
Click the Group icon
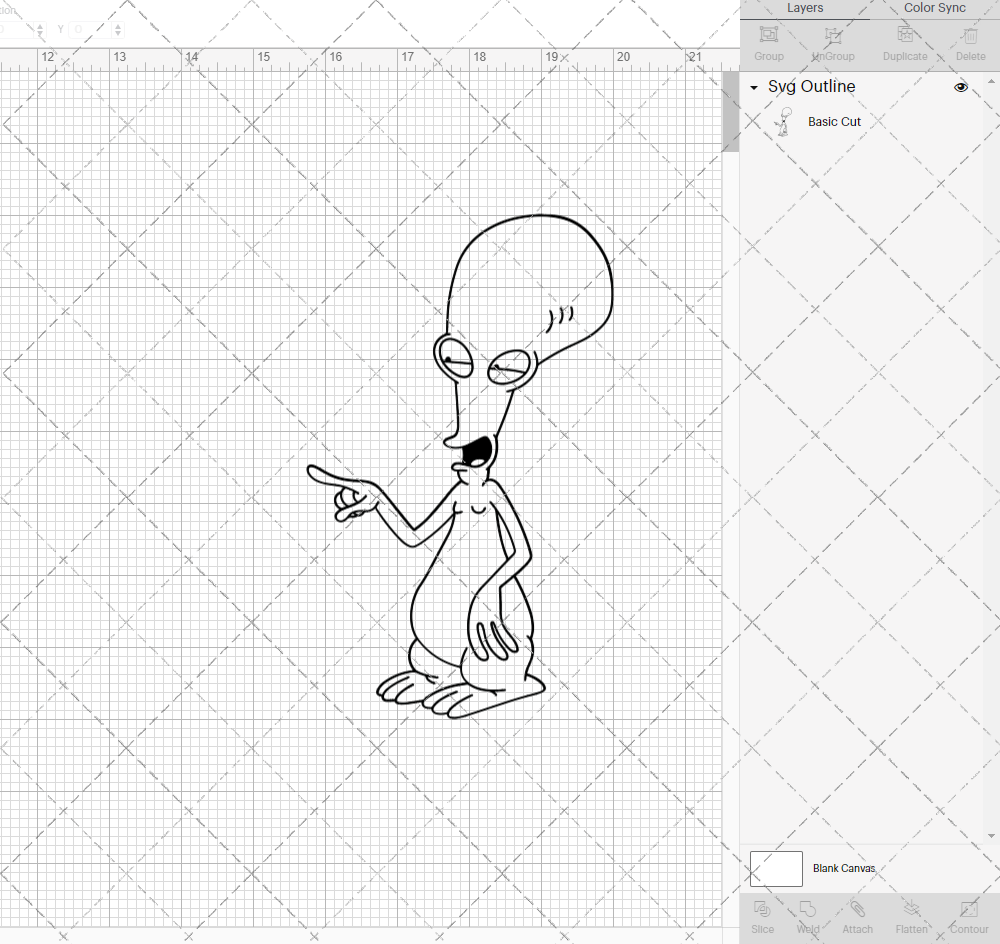[x=768, y=34]
